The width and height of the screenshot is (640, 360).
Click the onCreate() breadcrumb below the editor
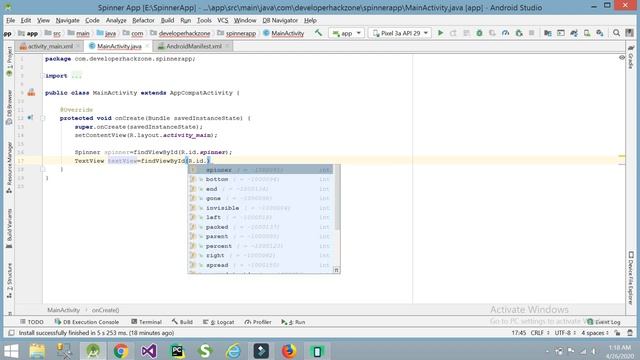(x=105, y=310)
